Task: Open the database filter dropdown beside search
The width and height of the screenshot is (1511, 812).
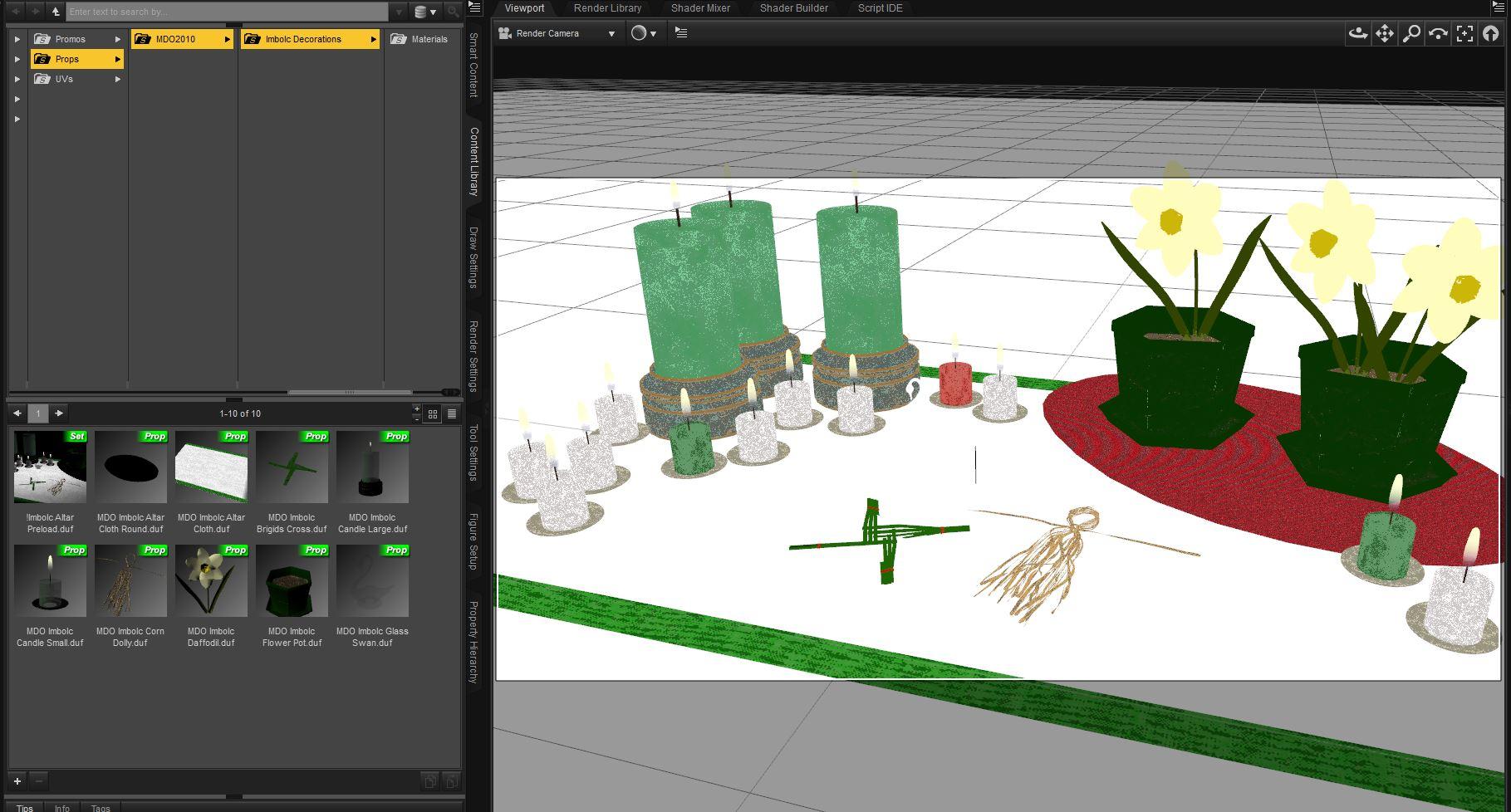Action: click(x=425, y=12)
